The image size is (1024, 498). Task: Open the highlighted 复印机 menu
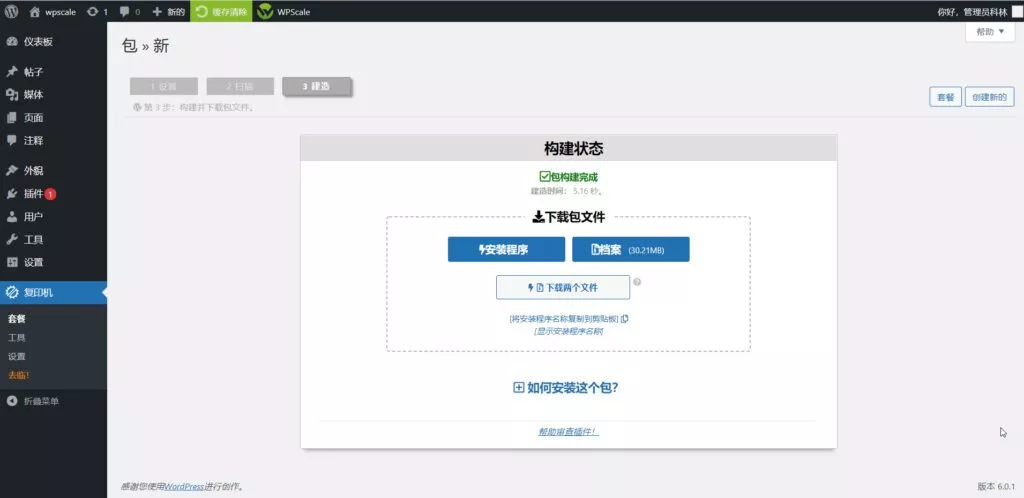(x=54, y=292)
